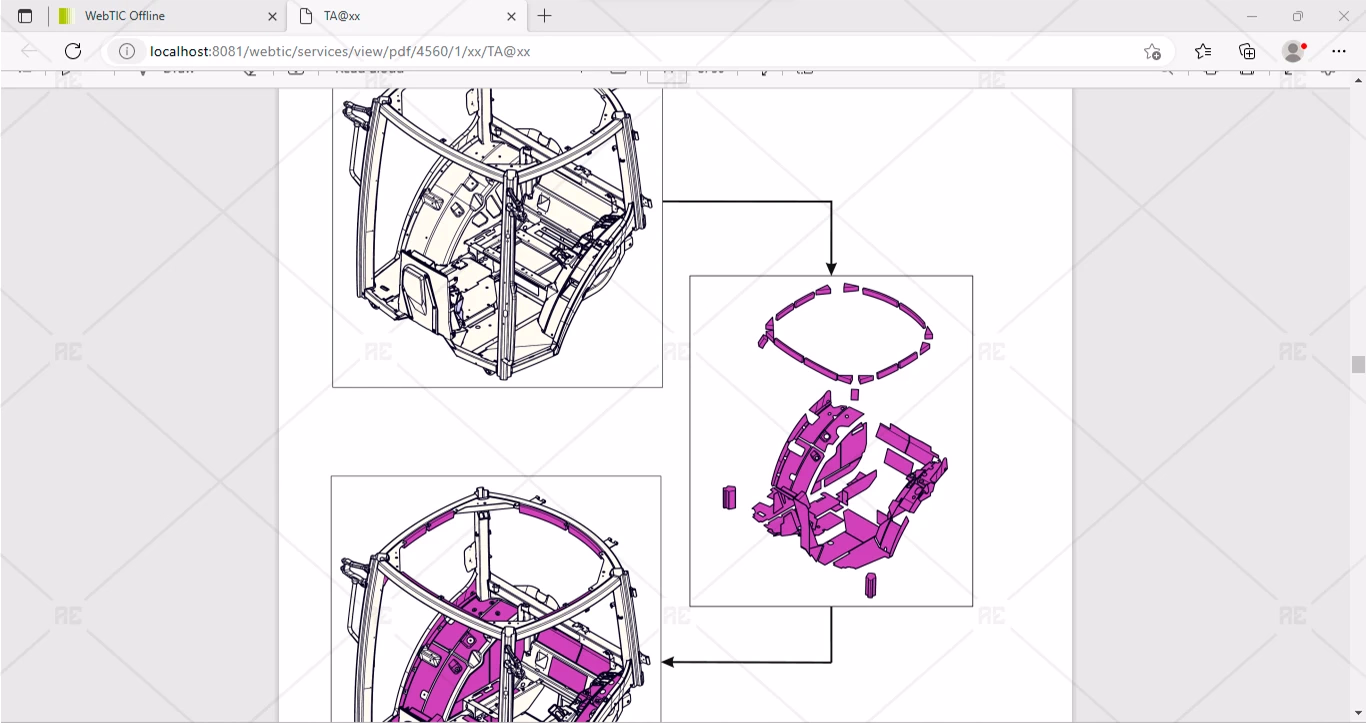Image resolution: width=1366 pixels, height=723 pixels.
Task: Select the TA@xx tab
Action: click(400, 16)
